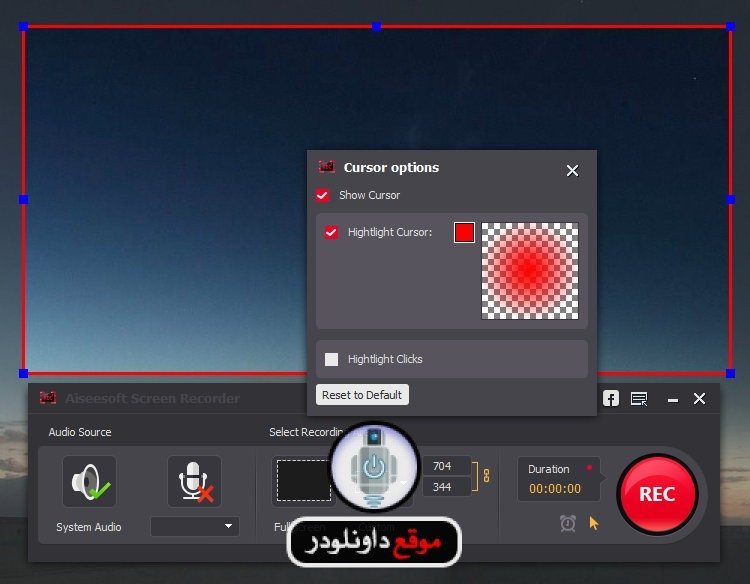Toggle the aspect ratio lock chain icon
This screenshot has width=750, height=584.
[487, 476]
